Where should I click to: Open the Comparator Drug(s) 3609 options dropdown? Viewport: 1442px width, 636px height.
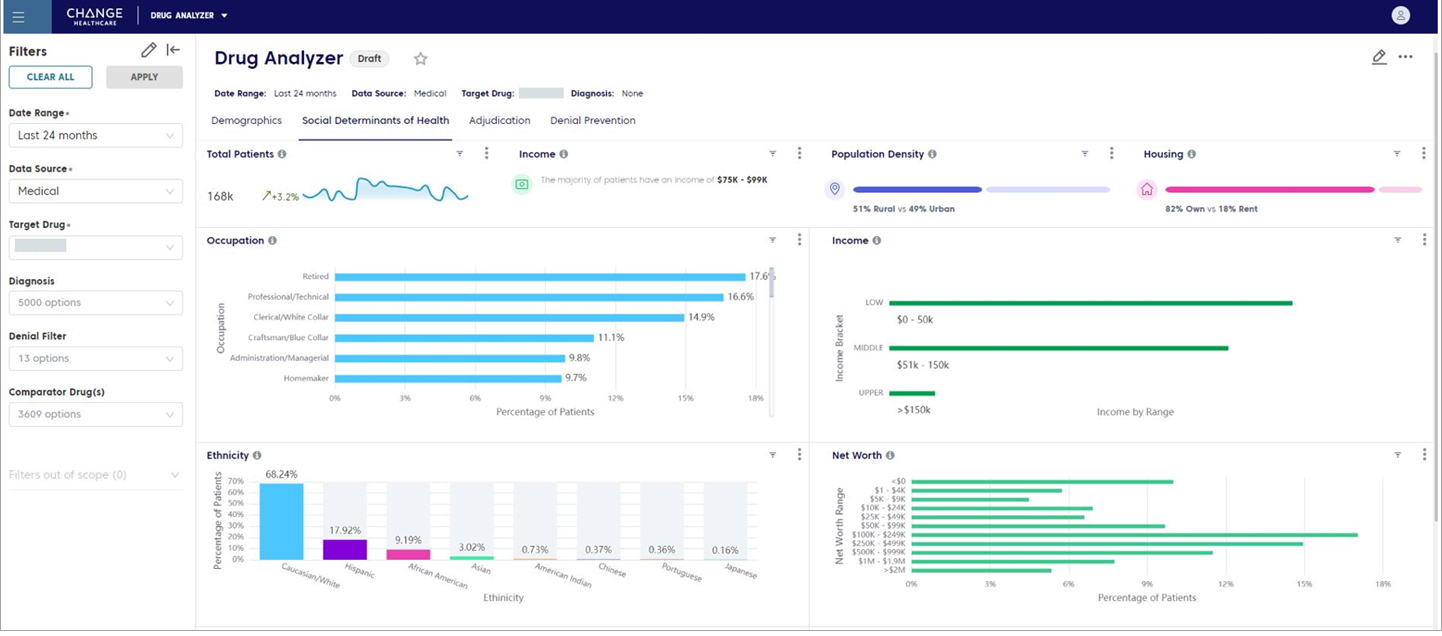click(x=96, y=414)
